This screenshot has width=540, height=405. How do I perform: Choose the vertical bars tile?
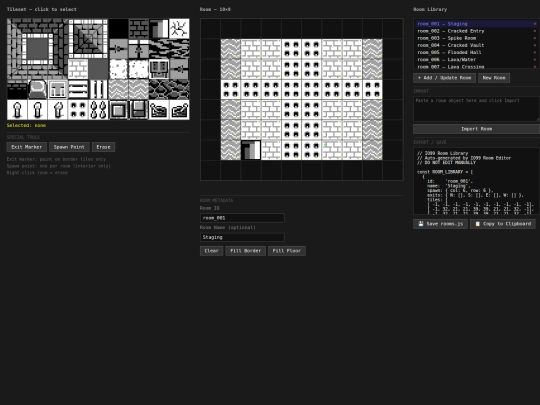click(x=98, y=89)
